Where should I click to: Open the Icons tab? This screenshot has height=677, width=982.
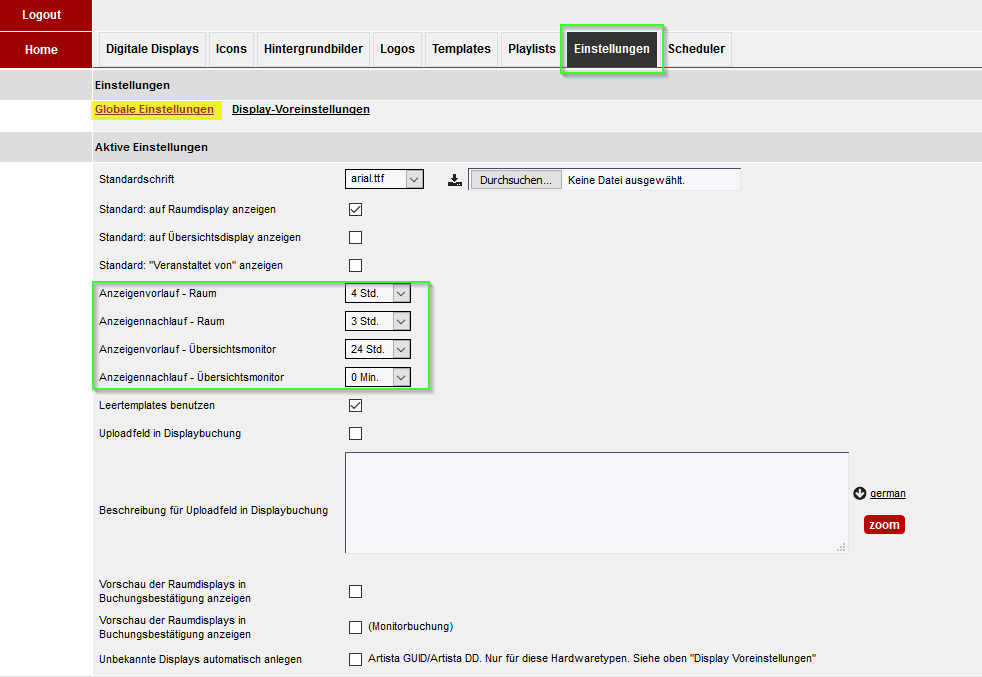pos(231,49)
